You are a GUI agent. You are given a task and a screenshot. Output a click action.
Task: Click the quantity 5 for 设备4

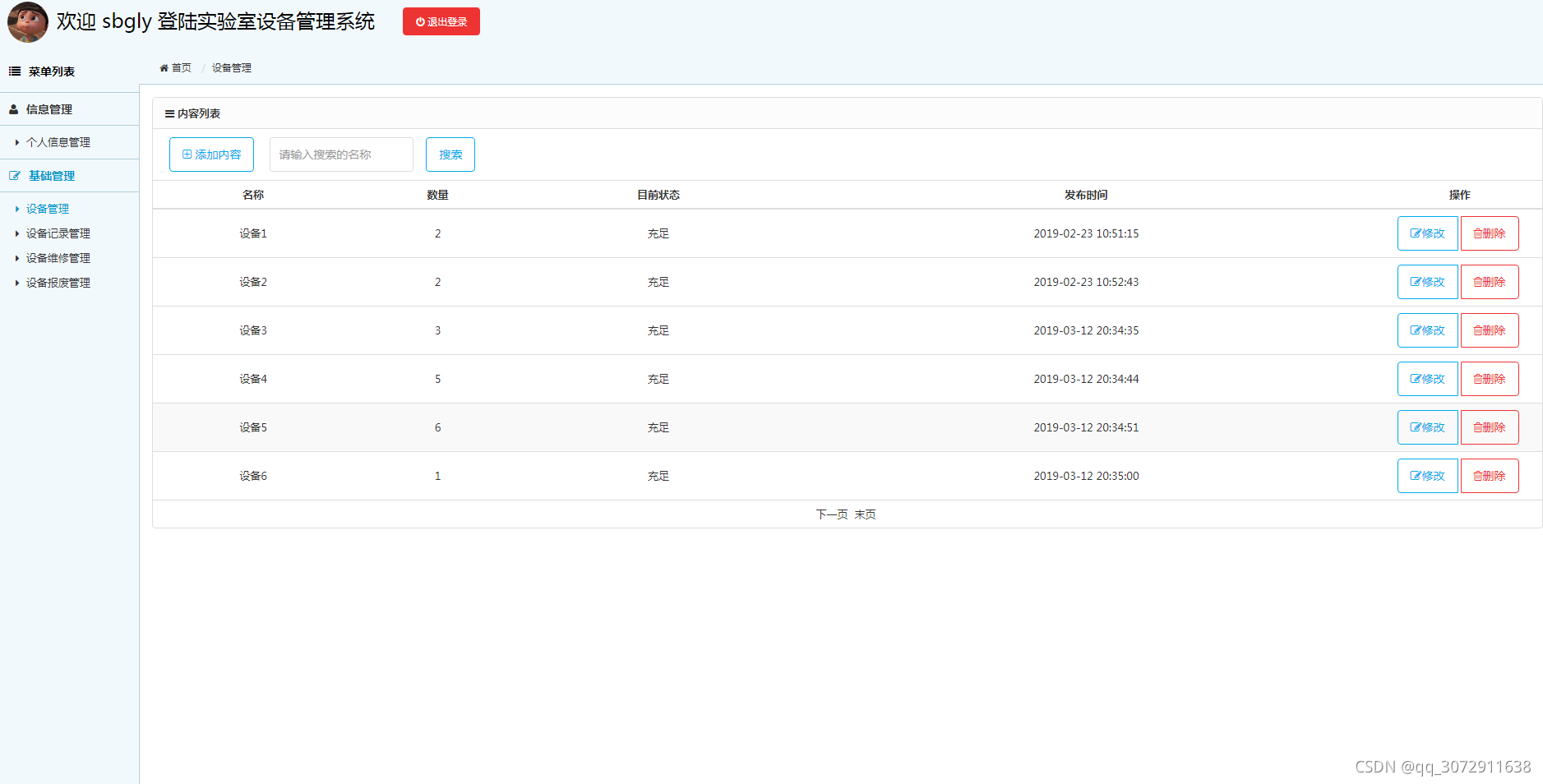(437, 379)
